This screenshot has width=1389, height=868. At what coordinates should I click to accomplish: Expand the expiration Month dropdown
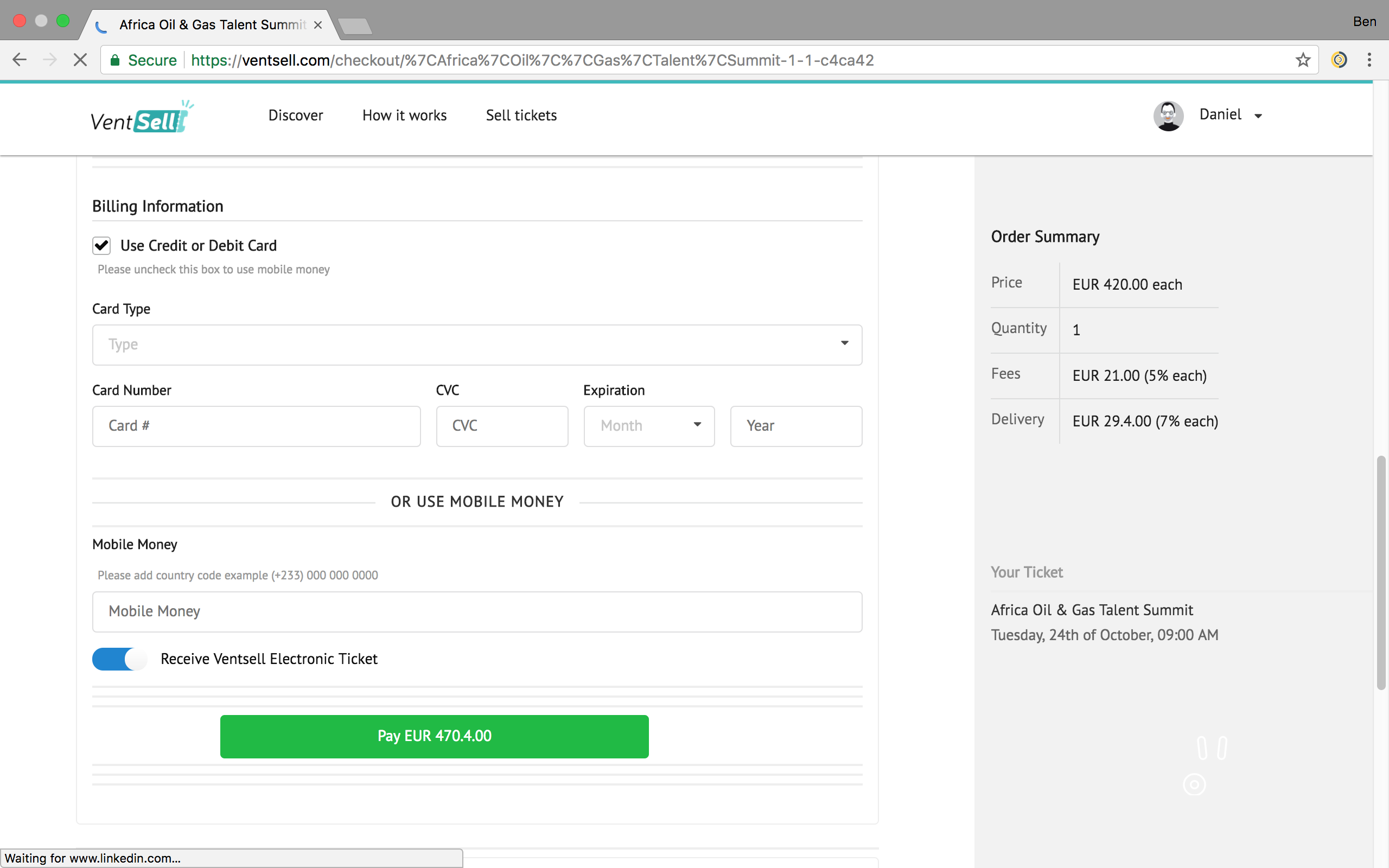[648, 426]
